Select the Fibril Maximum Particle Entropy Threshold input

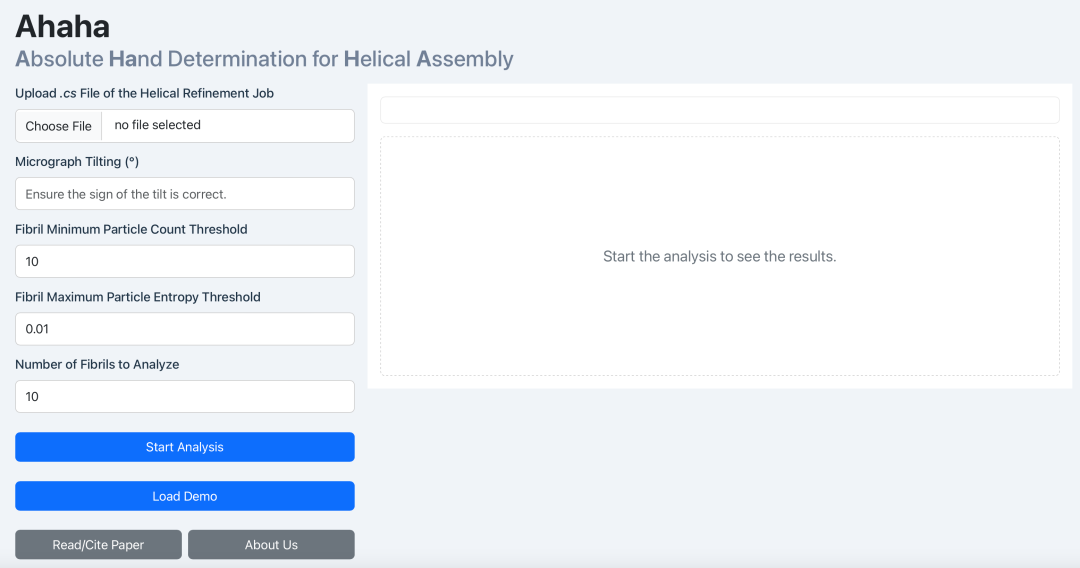tap(185, 329)
